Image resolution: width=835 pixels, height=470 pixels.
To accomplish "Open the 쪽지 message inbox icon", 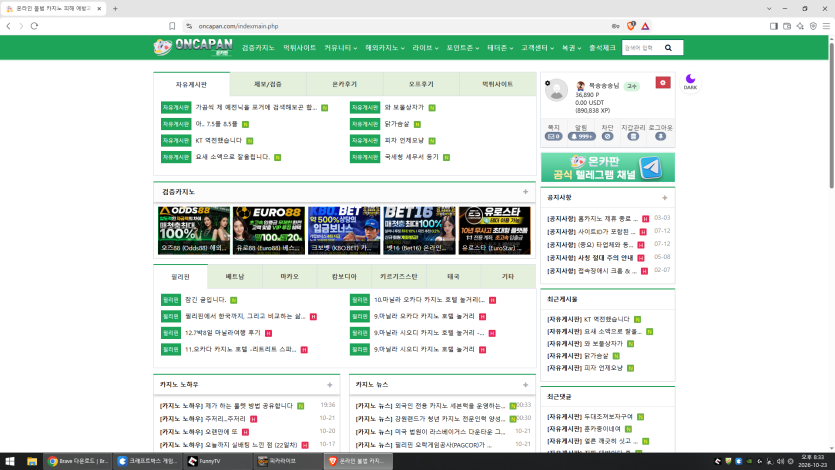I will point(553,136).
